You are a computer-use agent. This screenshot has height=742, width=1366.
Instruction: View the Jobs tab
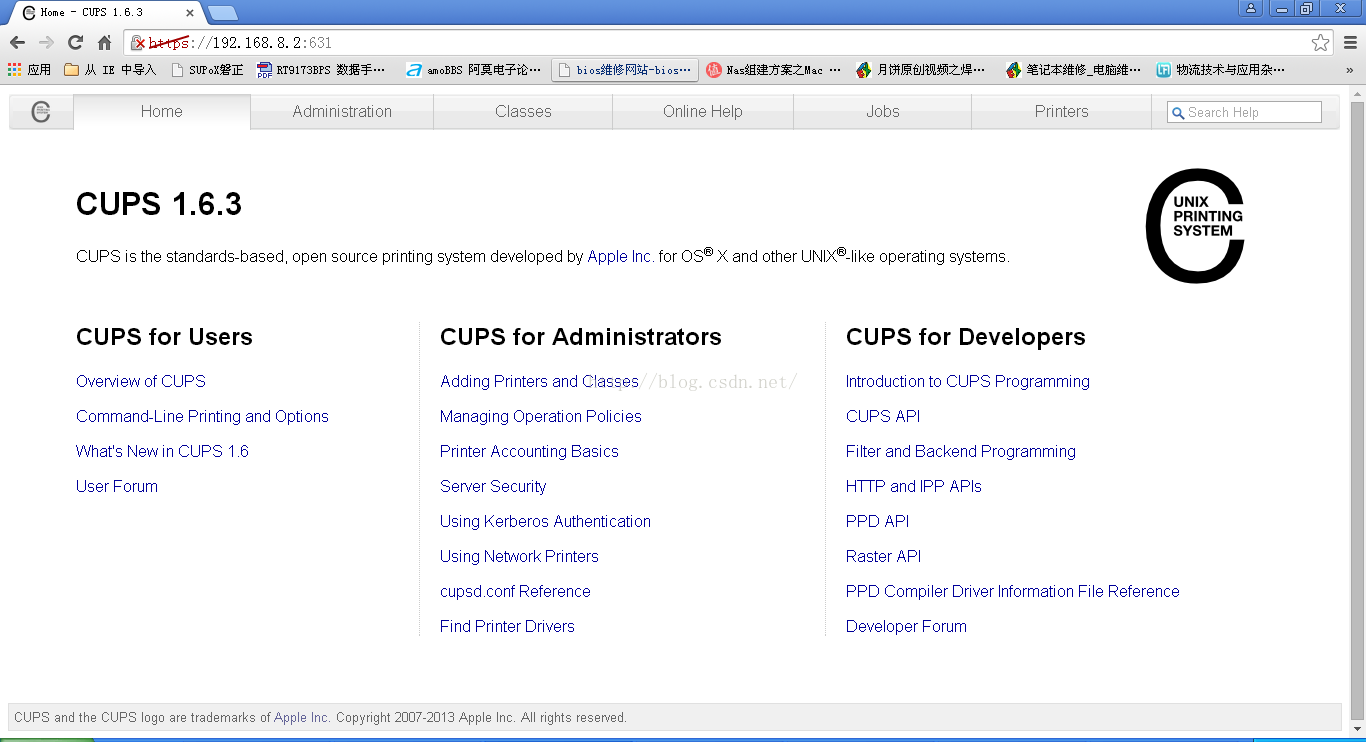pos(883,112)
